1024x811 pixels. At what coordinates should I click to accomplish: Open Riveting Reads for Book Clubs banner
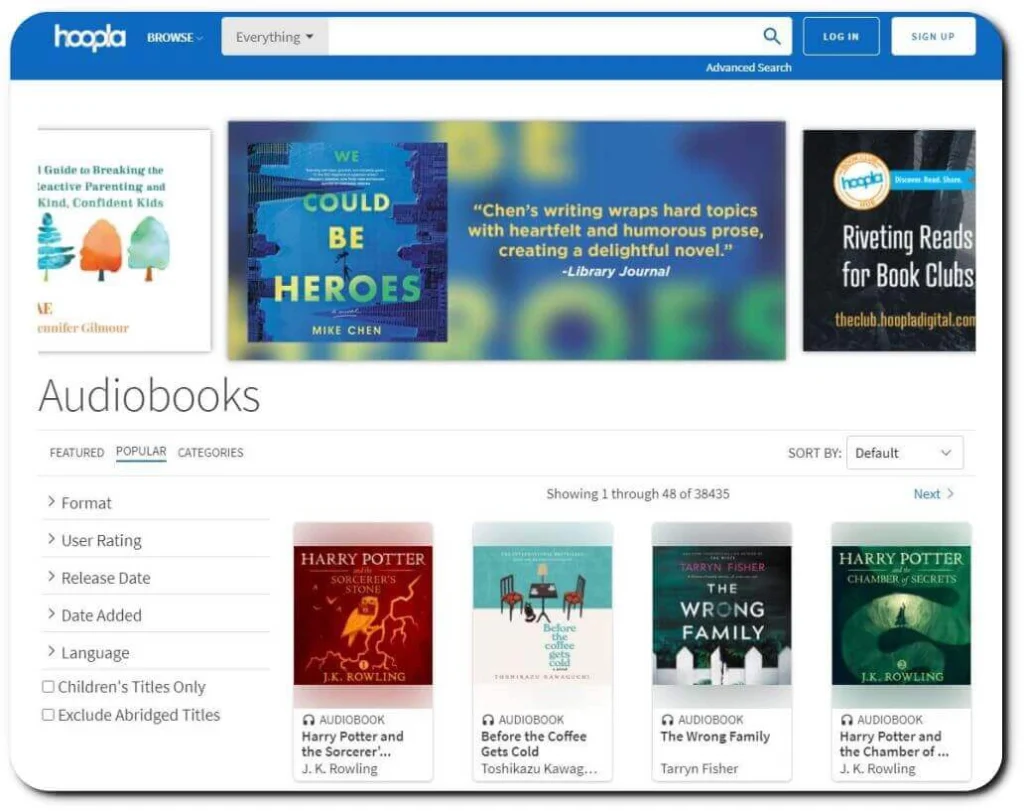click(888, 241)
